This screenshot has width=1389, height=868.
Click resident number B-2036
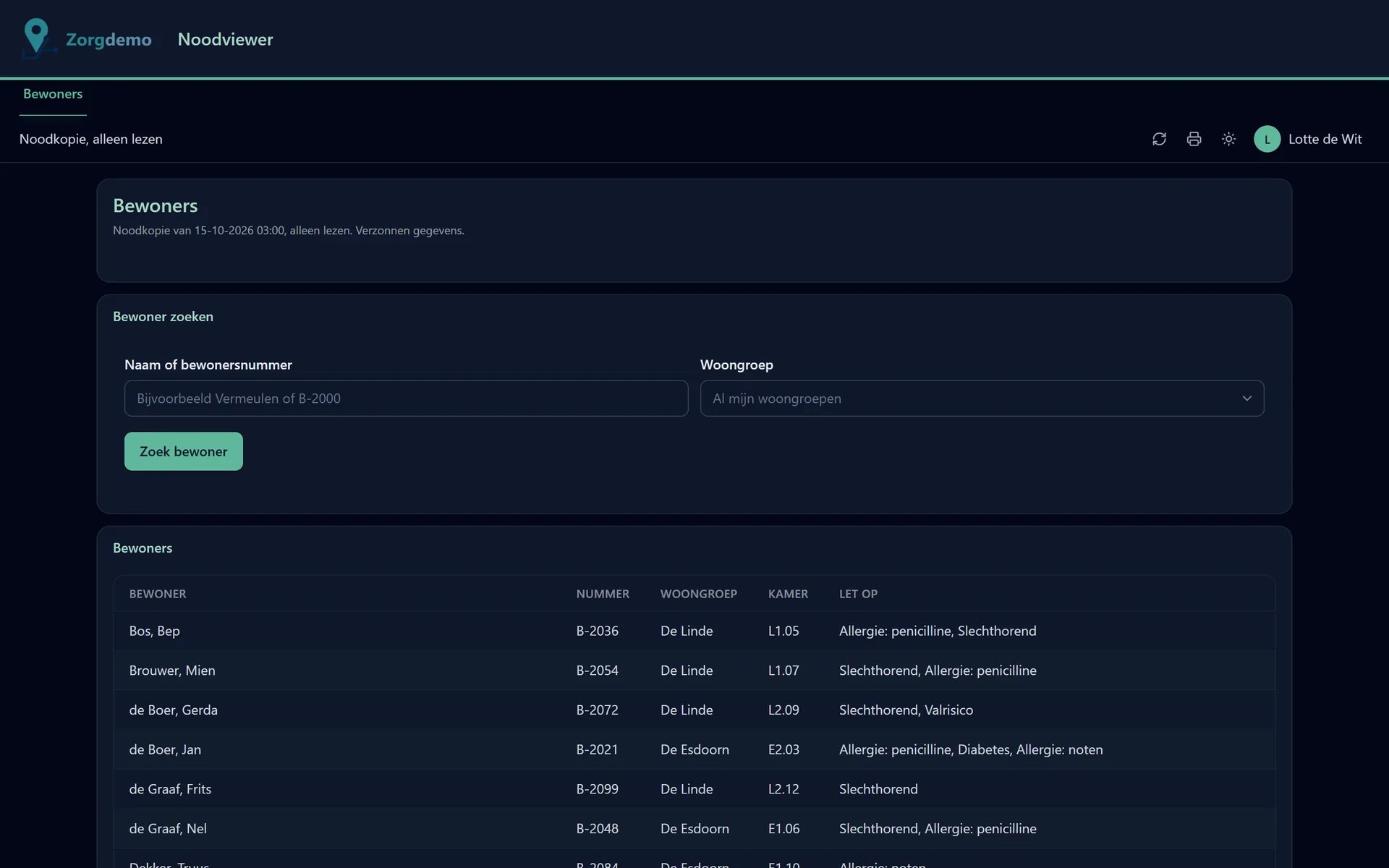(x=598, y=631)
